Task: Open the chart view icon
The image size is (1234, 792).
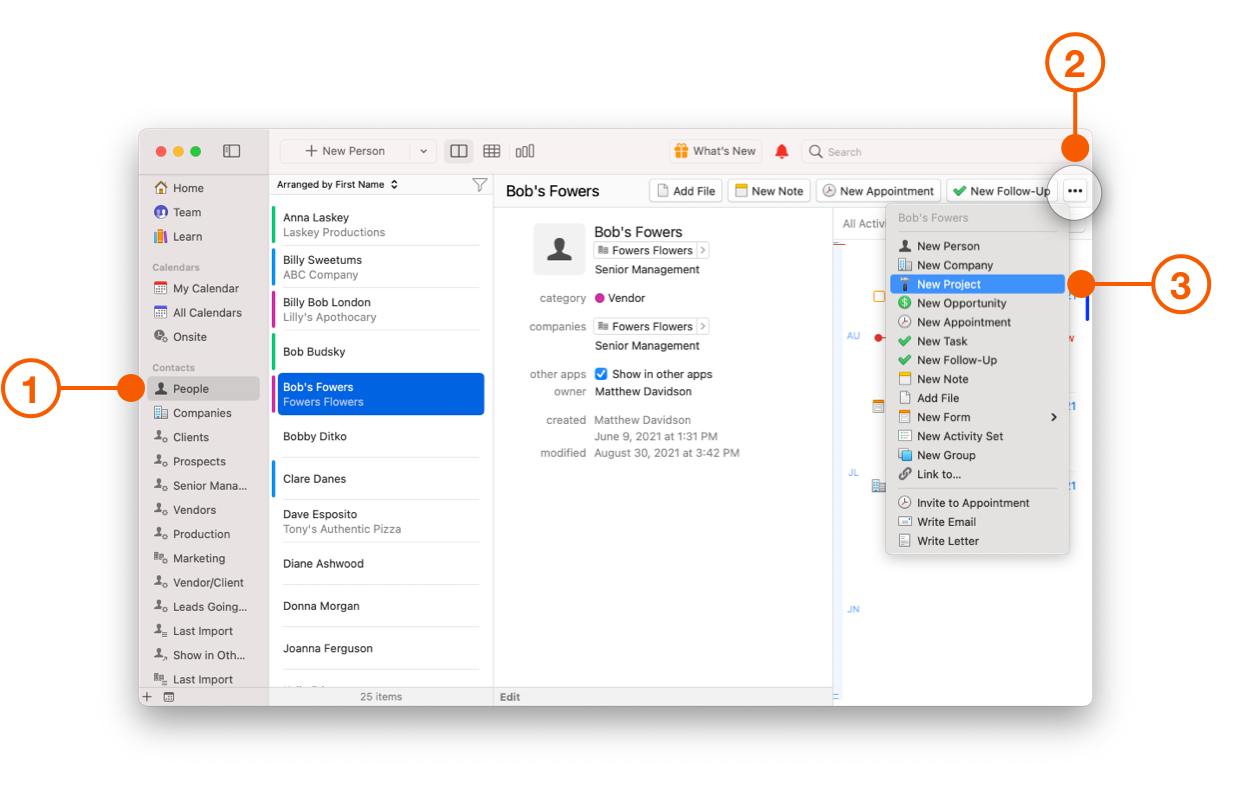Action: [x=525, y=151]
